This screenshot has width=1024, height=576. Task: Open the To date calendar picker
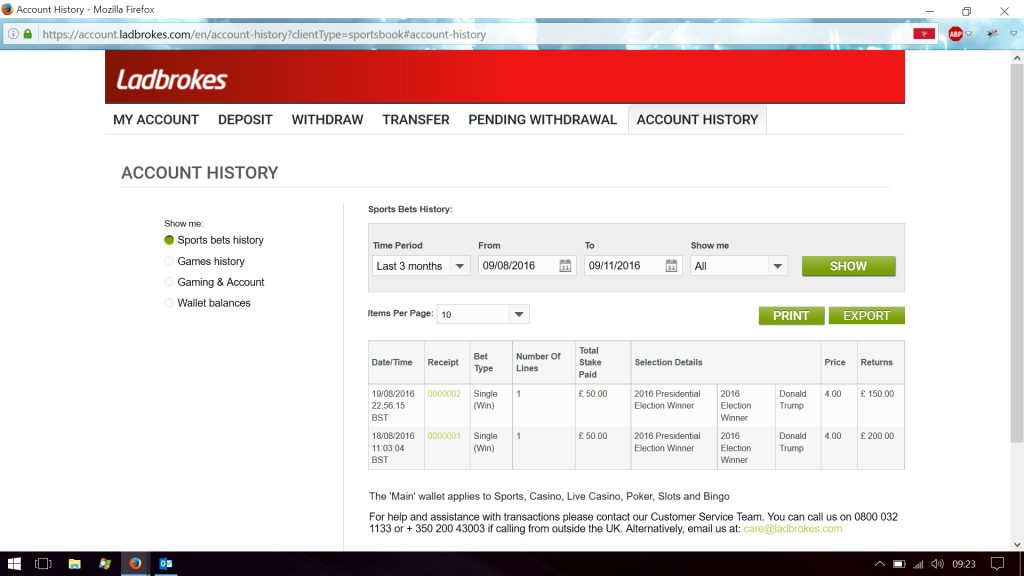(x=671, y=266)
